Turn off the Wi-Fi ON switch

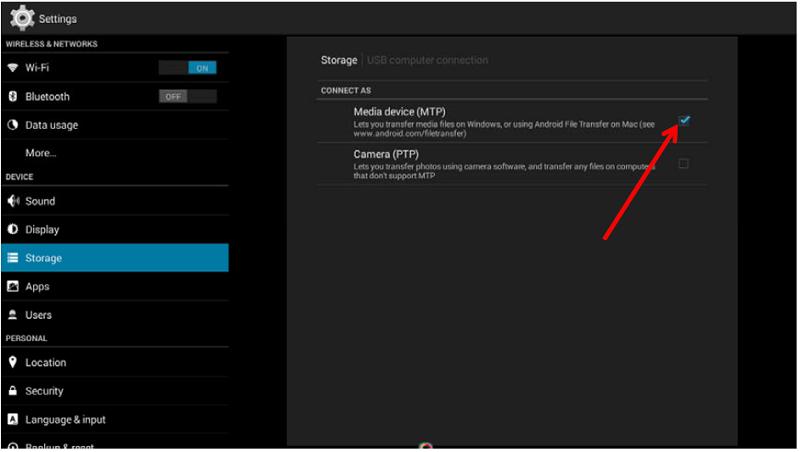pyautogui.click(x=187, y=68)
